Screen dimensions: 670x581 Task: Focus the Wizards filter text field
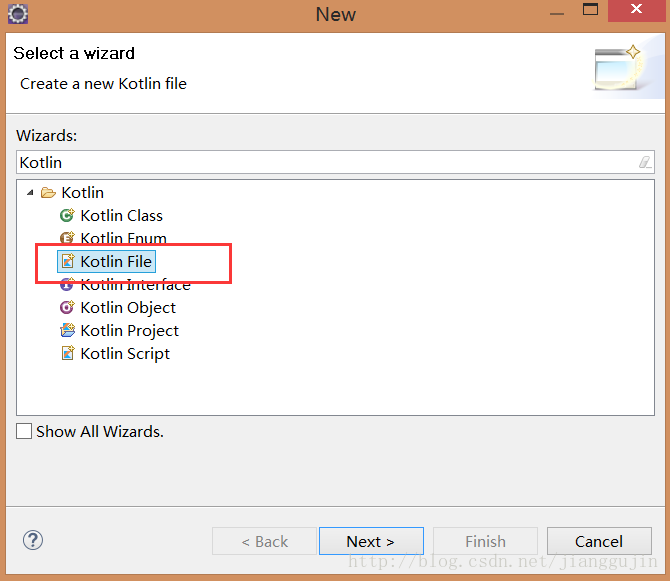coord(335,162)
